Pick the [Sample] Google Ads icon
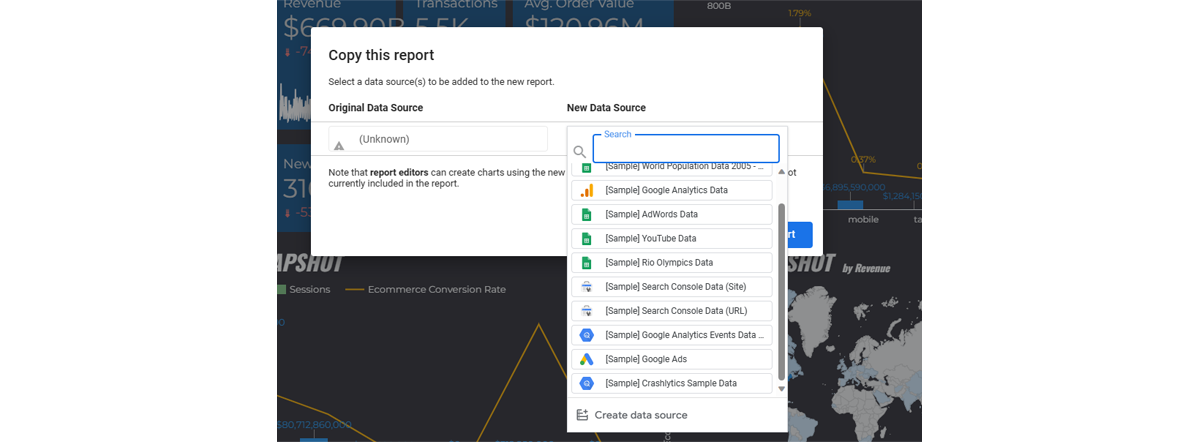Image resolution: width=1200 pixels, height=442 pixels. point(587,359)
